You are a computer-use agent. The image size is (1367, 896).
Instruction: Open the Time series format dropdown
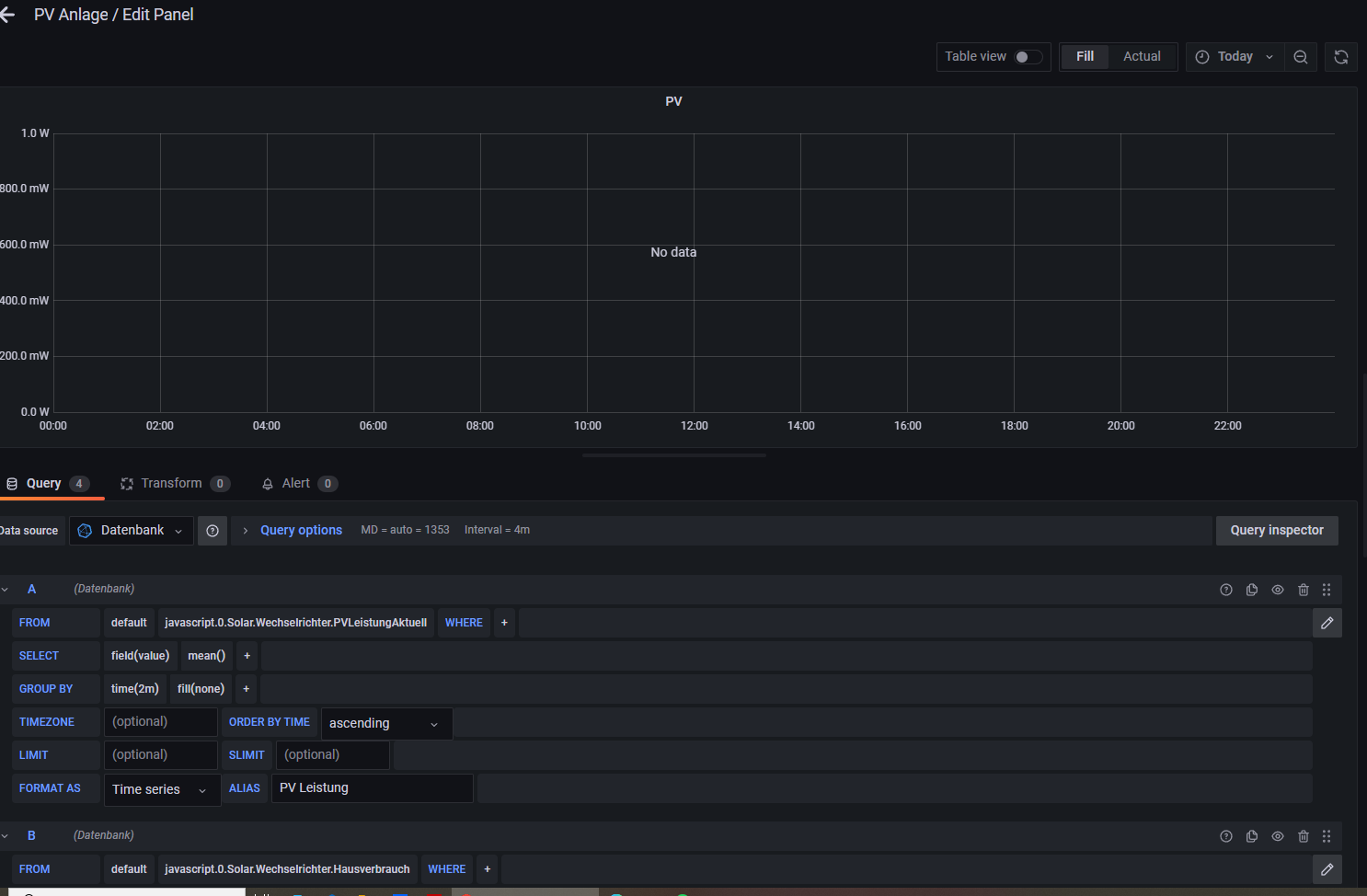(x=162, y=790)
